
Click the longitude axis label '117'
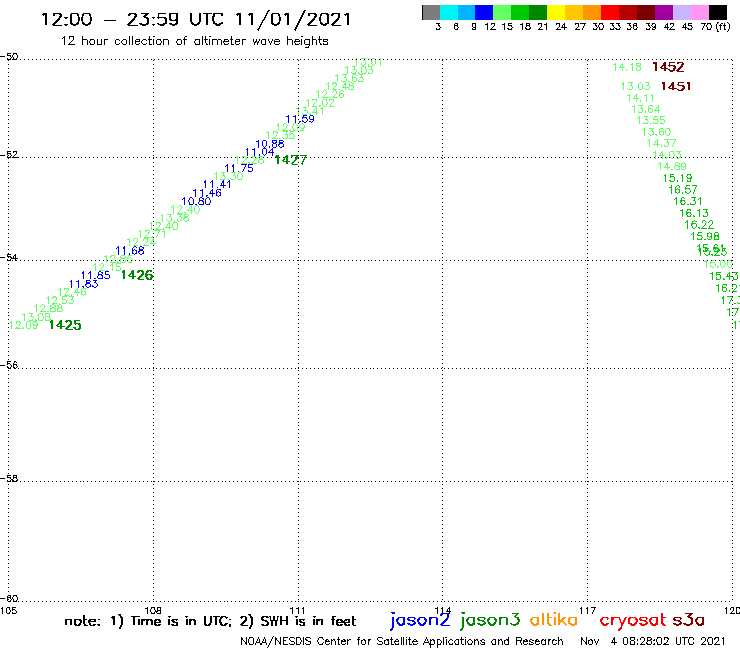(x=587, y=610)
